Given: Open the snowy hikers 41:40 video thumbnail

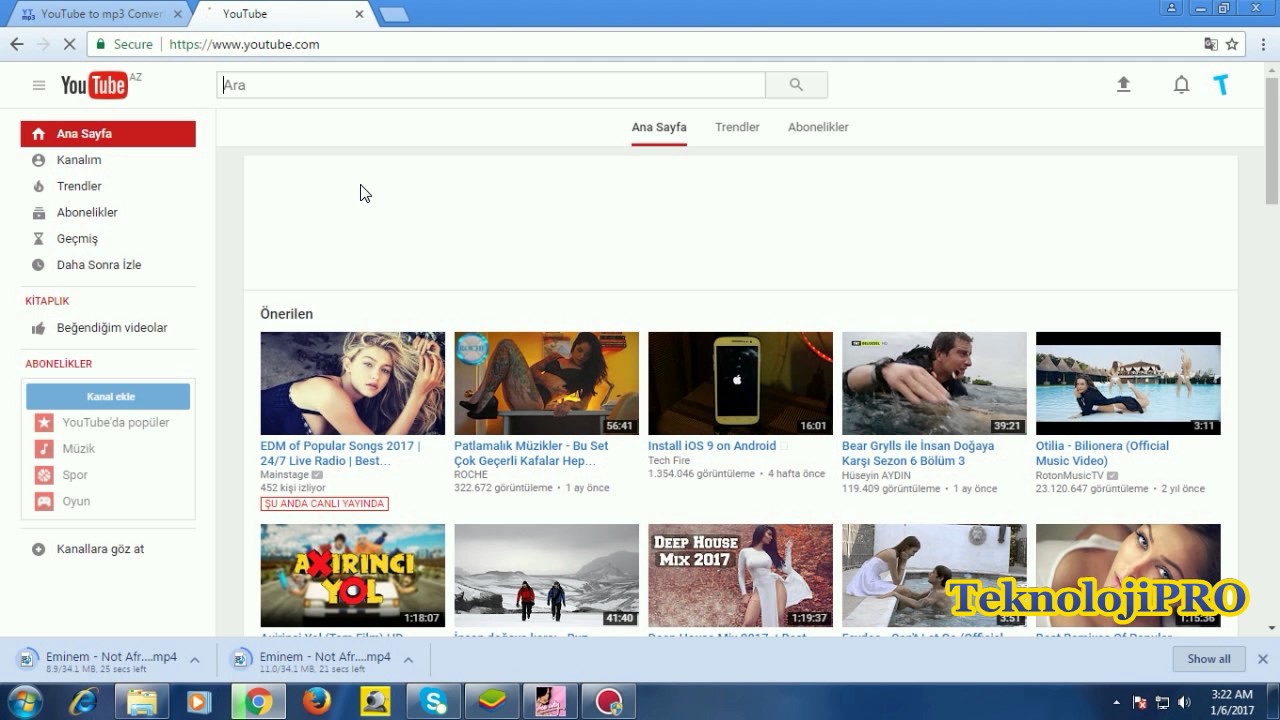Looking at the screenshot, I should coord(546,575).
